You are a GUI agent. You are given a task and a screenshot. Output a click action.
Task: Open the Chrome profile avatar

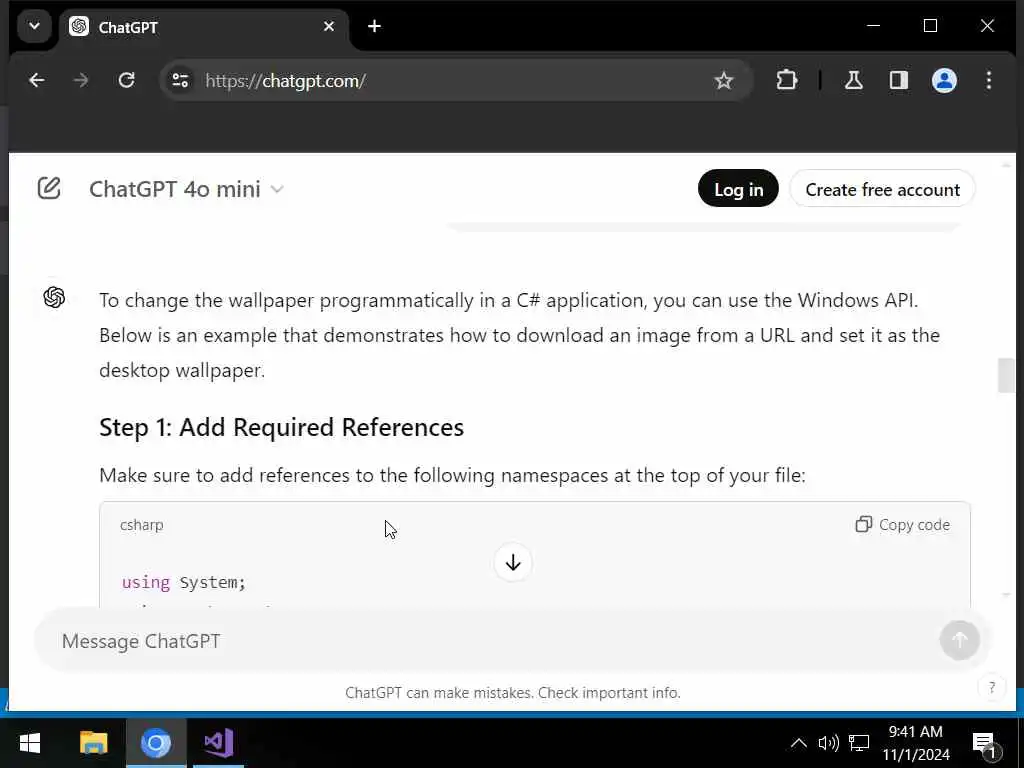pyautogui.click(x=944, y=80)
